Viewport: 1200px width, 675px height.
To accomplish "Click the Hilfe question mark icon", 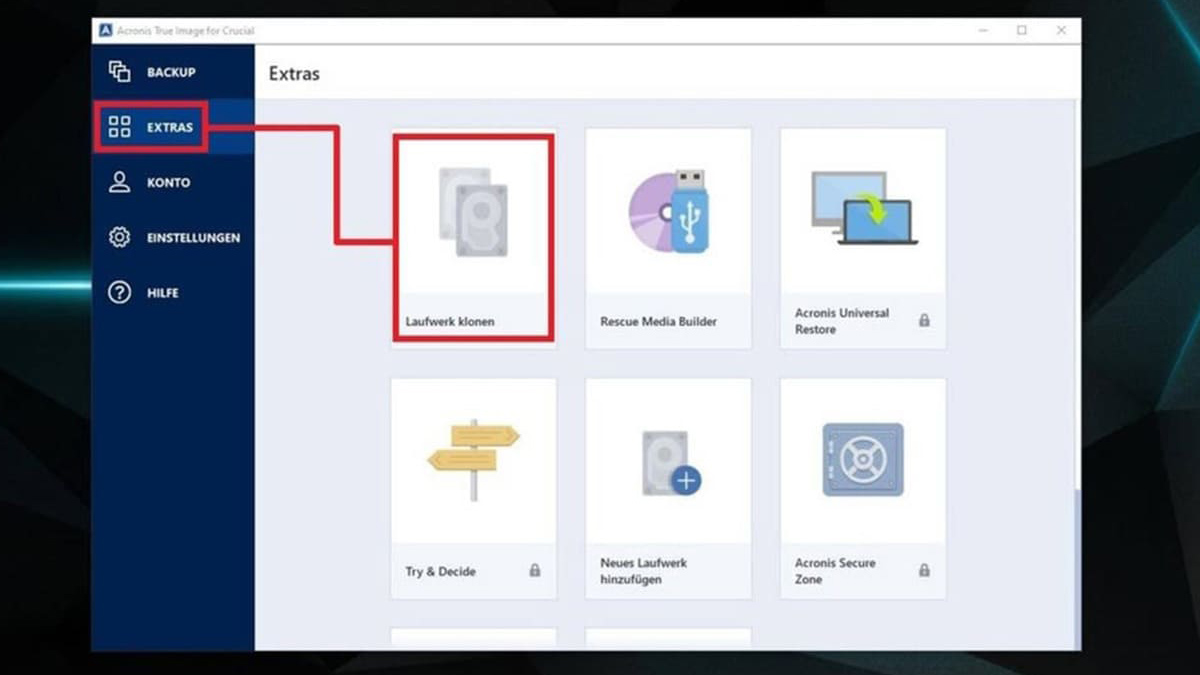I will click(x=120, y=293).
